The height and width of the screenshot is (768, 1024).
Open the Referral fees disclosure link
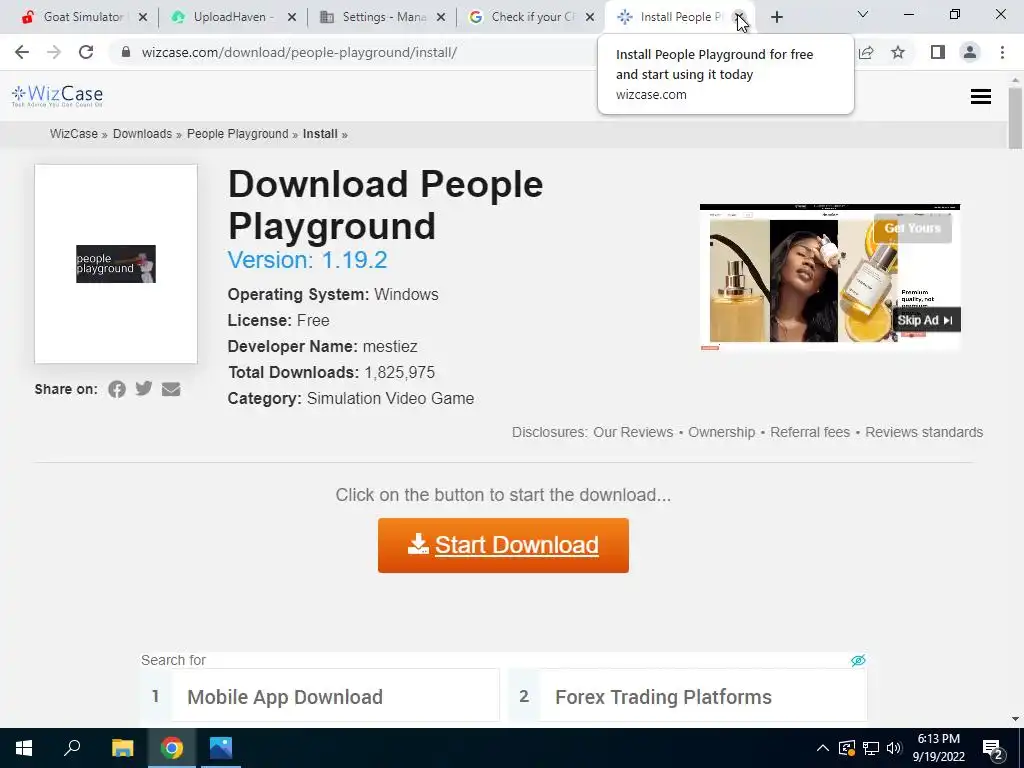click(x=810, y=432)
